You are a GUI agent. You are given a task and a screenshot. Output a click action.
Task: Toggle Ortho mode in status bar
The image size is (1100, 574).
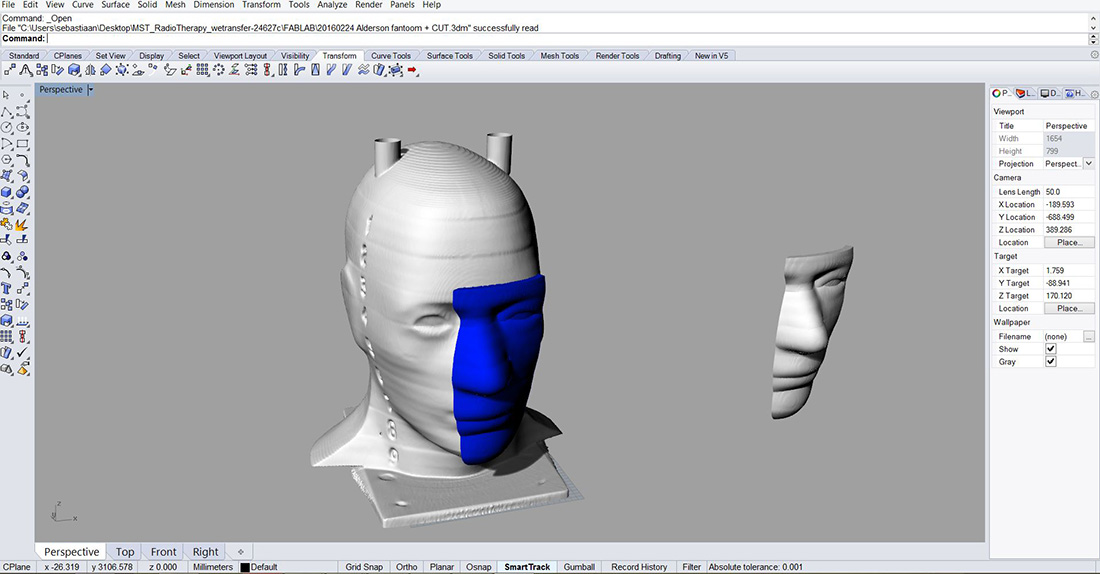pos(406,567)
